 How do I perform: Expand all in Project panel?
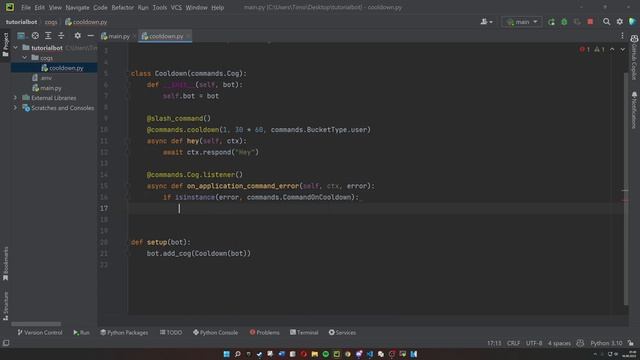pos(48,36)
